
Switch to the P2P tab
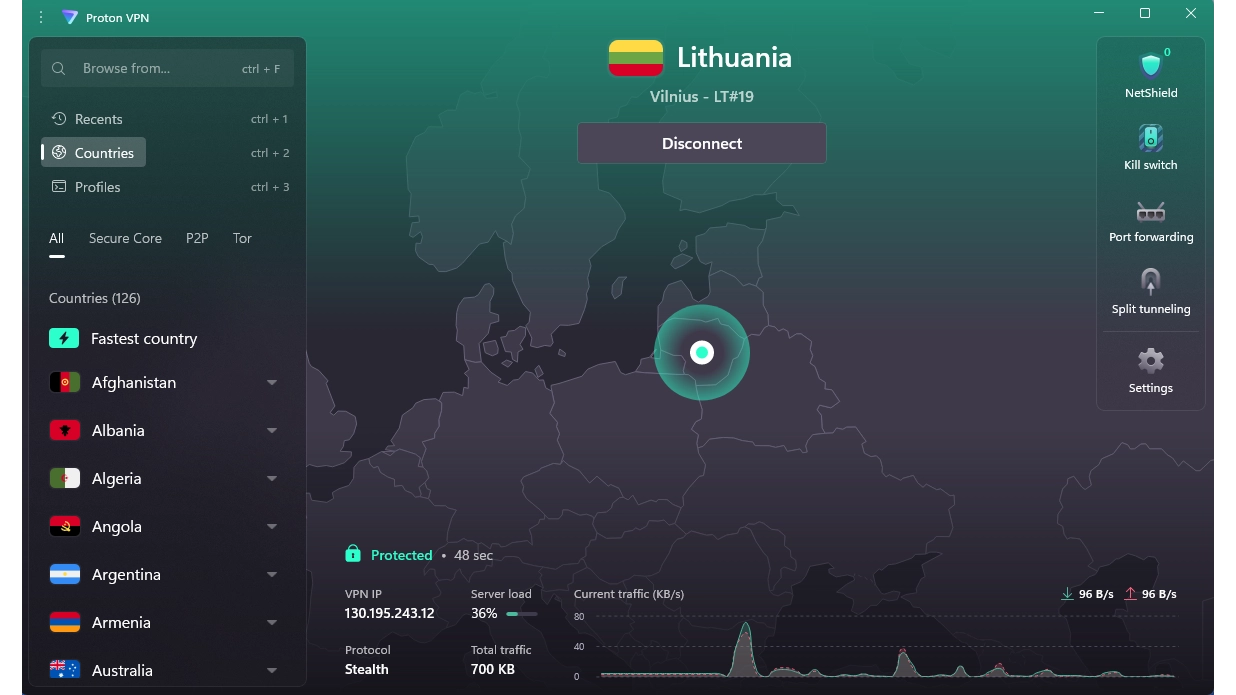point(197,239)
